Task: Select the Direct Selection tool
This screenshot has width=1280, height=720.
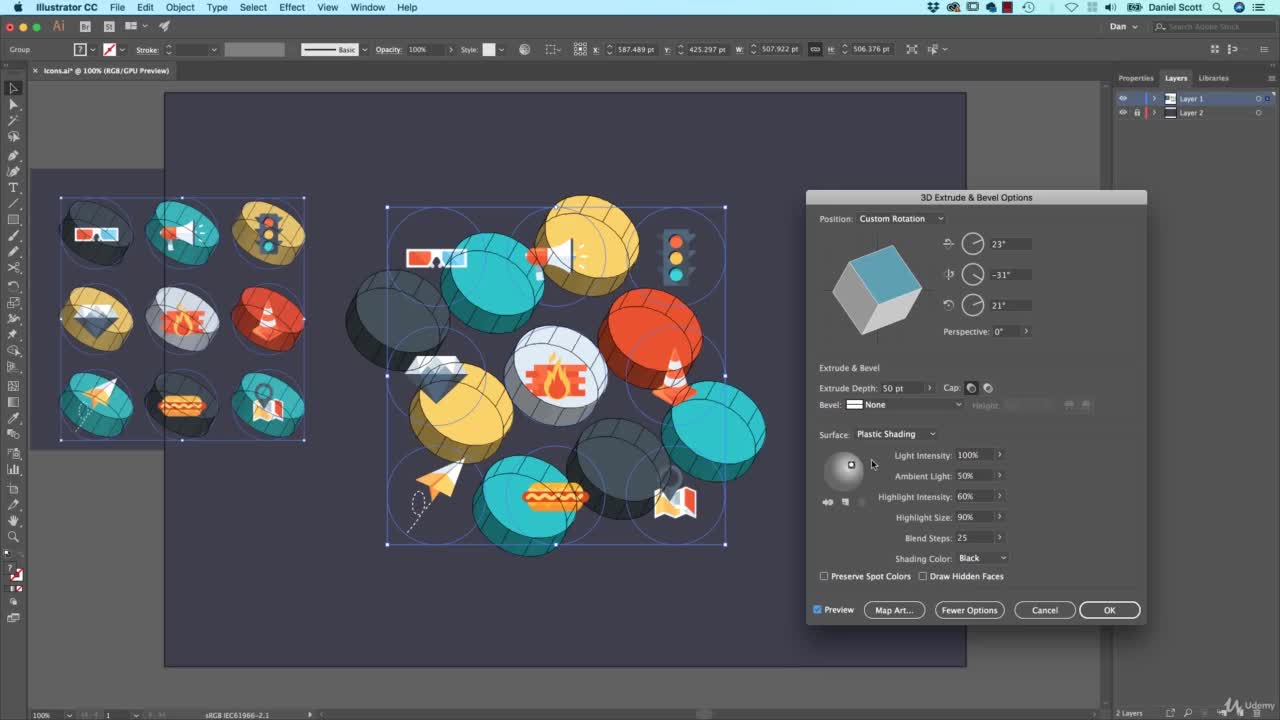Action: [14, 104]
